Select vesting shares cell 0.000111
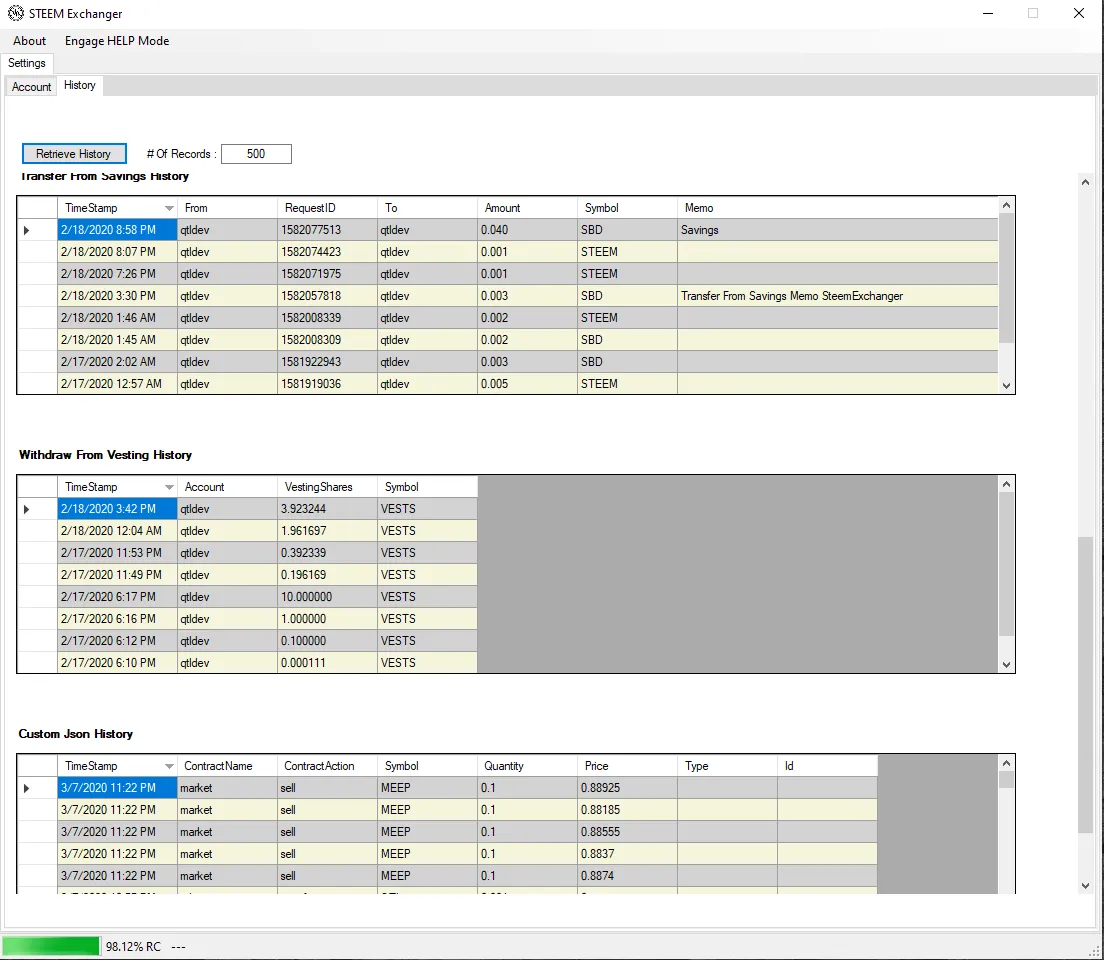 [x=327, y=662]
